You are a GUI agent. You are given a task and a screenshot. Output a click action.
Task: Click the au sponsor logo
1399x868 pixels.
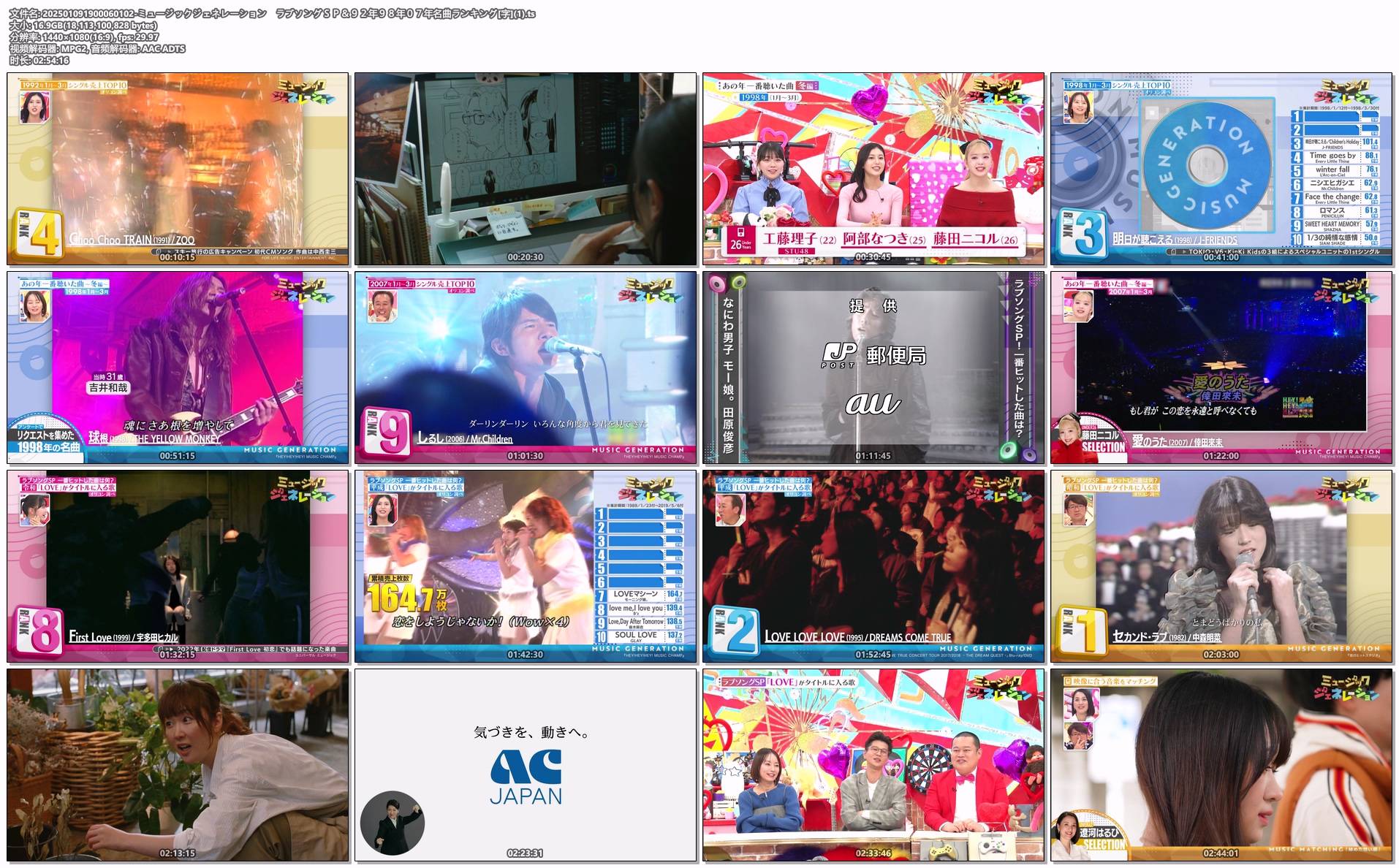873,403
